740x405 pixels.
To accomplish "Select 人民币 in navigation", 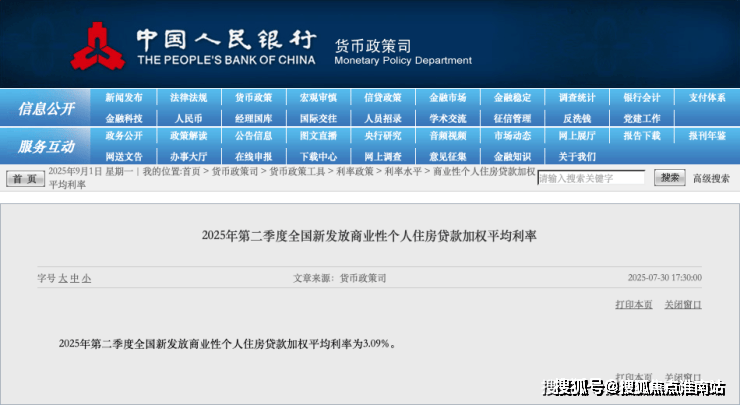I will pos(188,118).
